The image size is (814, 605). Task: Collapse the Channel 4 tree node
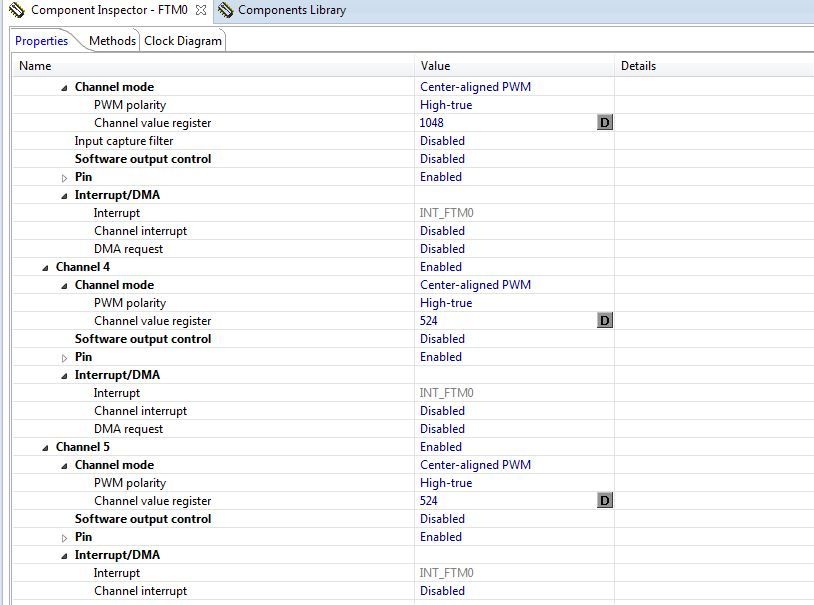click(x=46, y=268)
